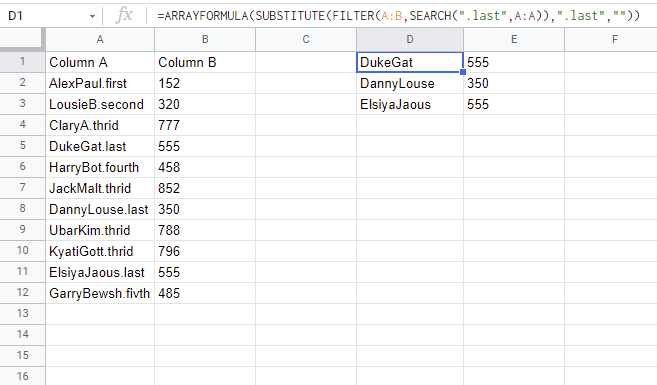Select cell LousieB.second
657x385 pixels.
coord(100,104)
